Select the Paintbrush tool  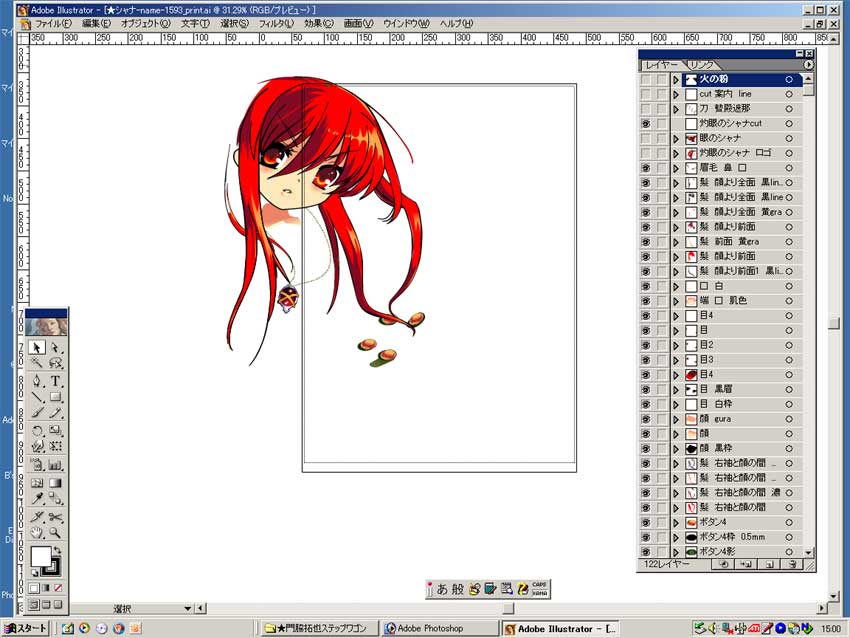[x=37, y=413]
